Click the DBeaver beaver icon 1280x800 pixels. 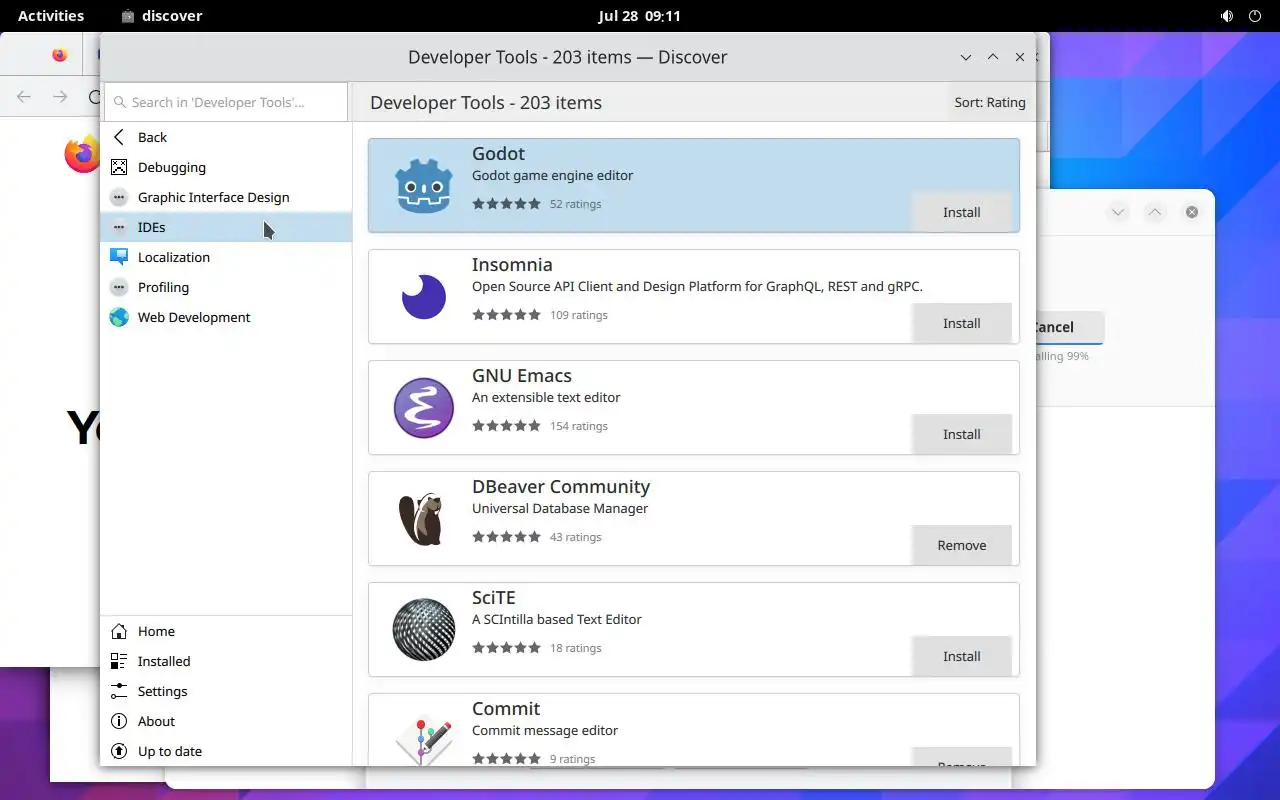pyautogui.click(x=422, y=519)
